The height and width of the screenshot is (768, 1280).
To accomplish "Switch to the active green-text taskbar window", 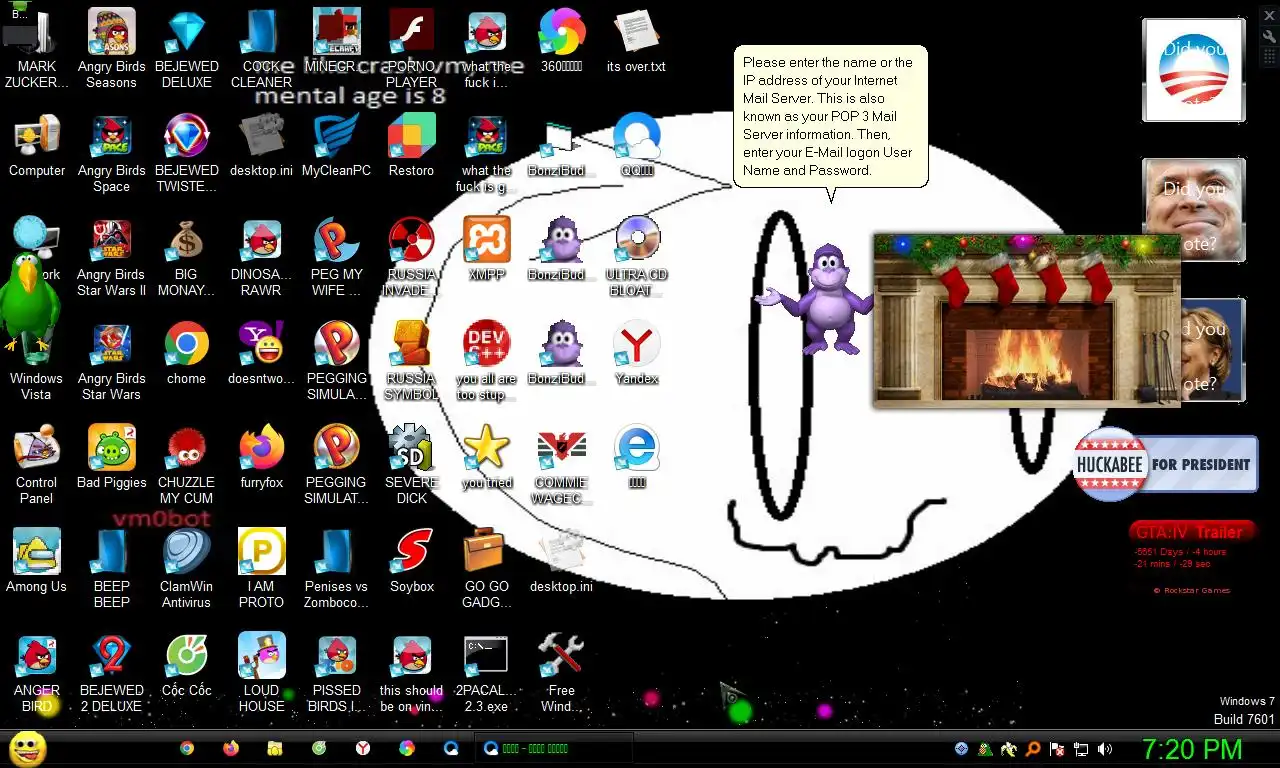I will [555, 748].
